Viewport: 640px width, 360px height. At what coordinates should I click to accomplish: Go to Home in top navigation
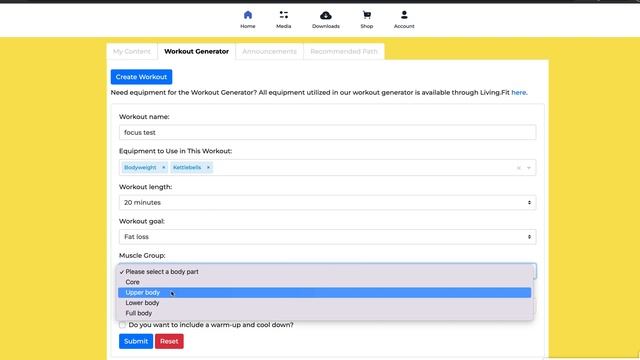click(247, 20)
